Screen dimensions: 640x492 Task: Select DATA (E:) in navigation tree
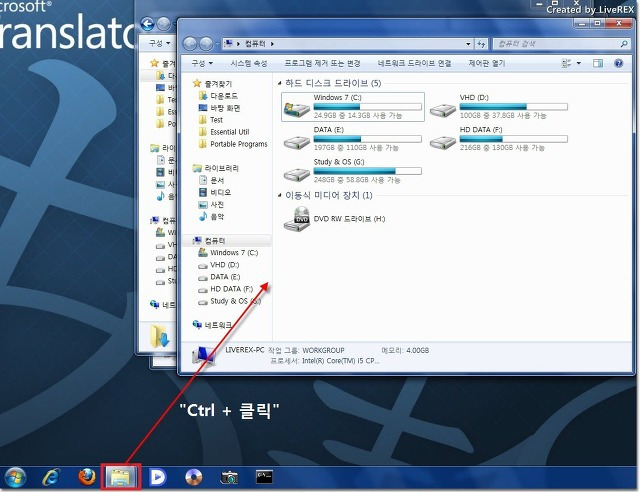(x=225, y=277)
